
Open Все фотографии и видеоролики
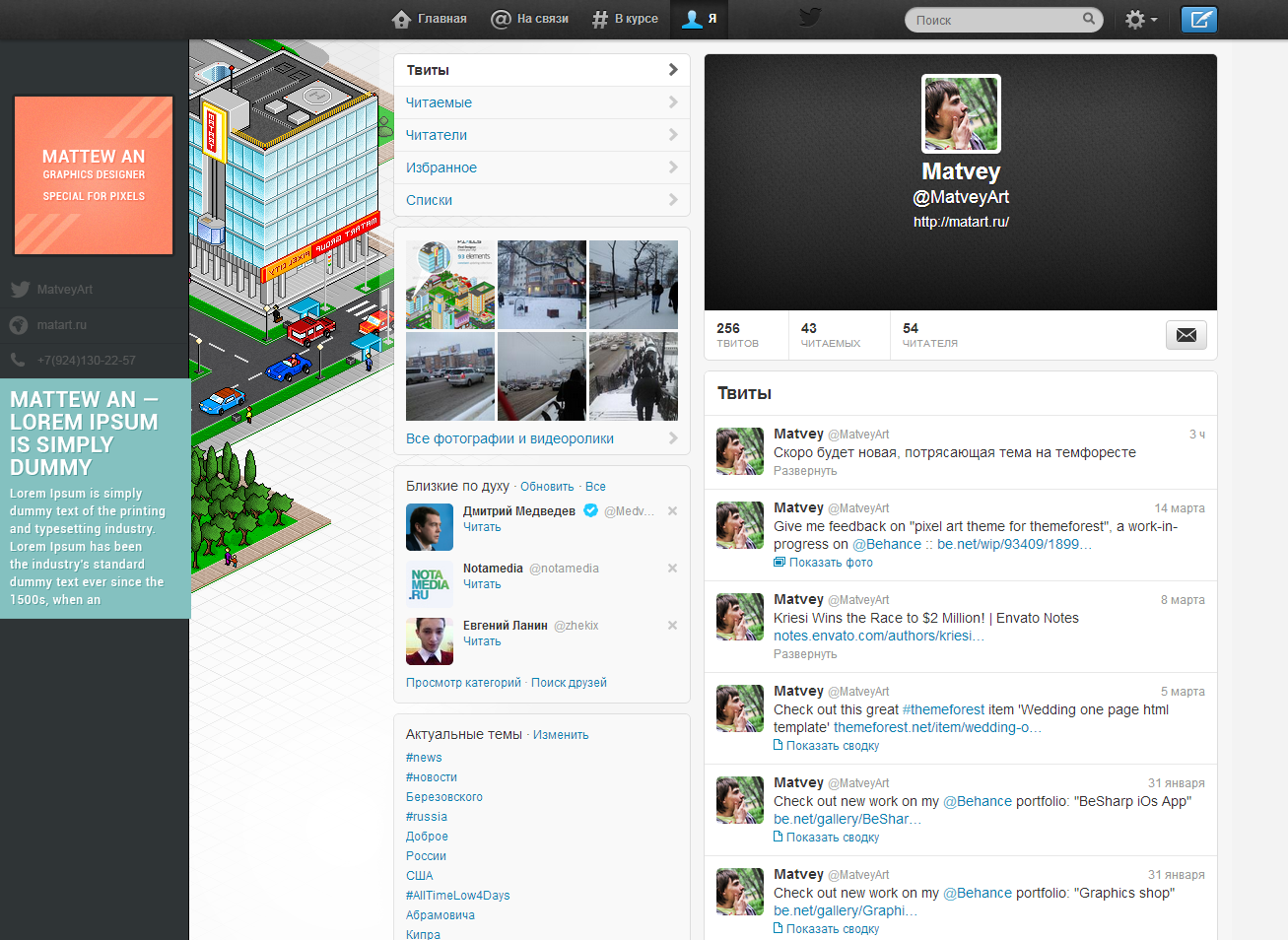541,438
